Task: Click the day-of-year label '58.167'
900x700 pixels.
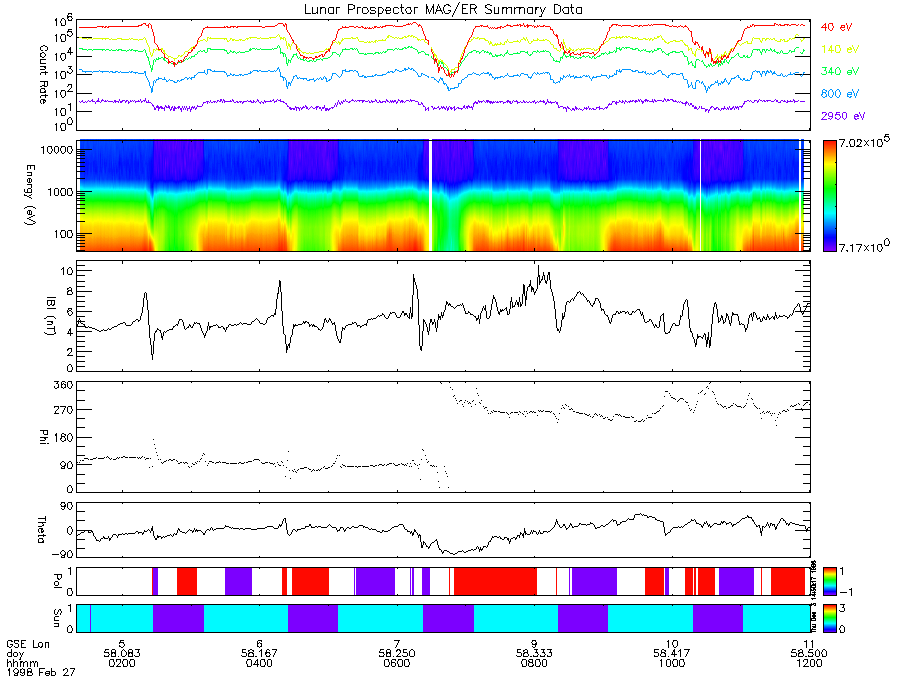Action: pyautogui.click(x=259, y=654)
